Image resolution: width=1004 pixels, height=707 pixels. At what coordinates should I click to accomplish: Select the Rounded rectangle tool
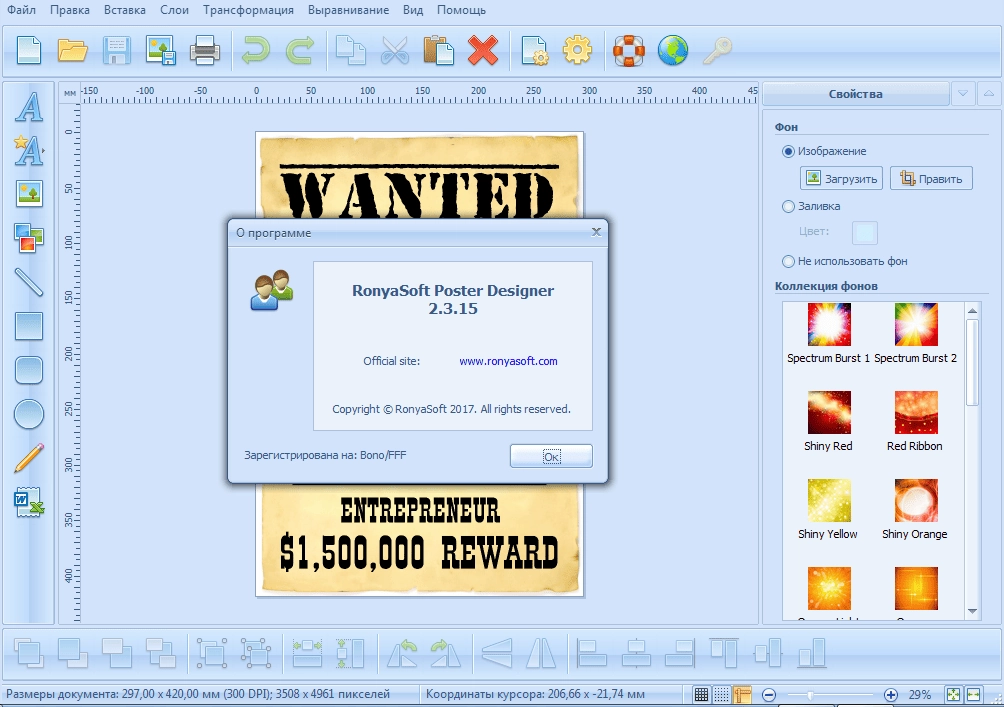tap(29, 370)
